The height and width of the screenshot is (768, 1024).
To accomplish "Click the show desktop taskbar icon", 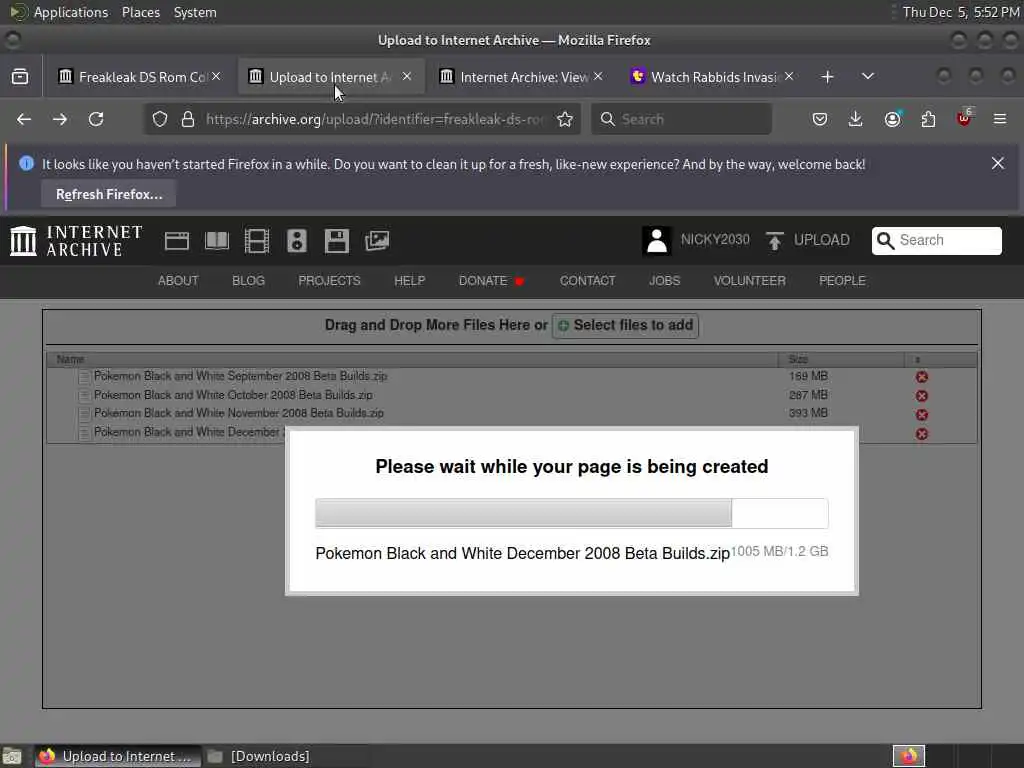I will click(x=12, y=756).
